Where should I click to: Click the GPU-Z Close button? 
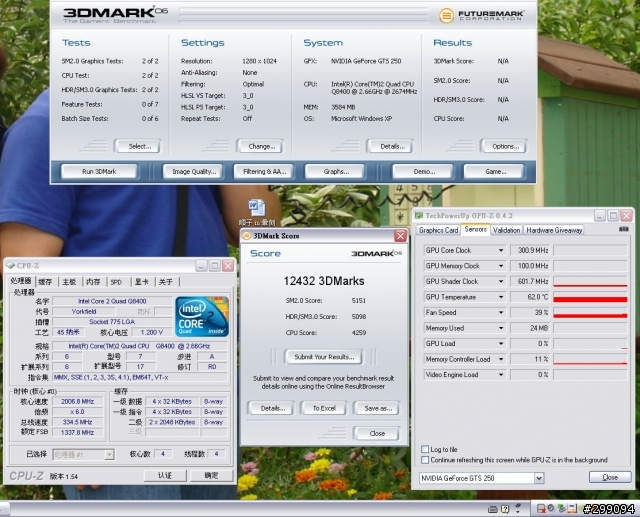pyautogui.click(x=610, y=477)
